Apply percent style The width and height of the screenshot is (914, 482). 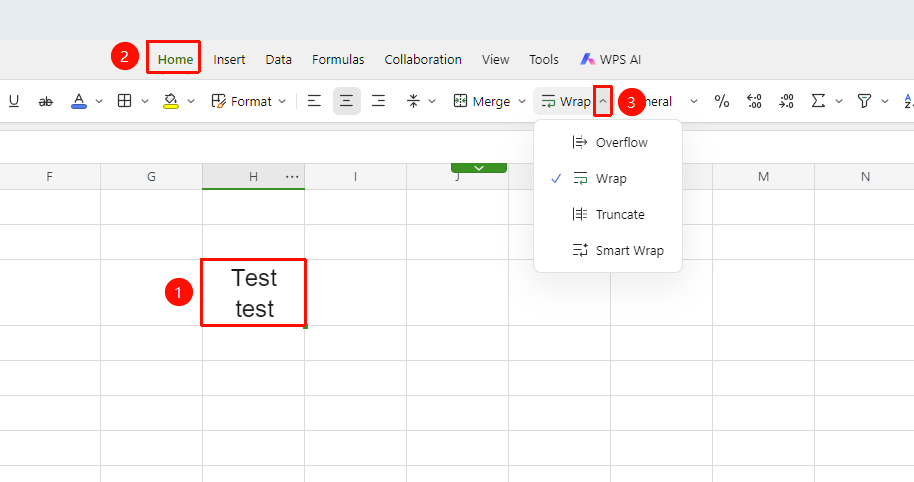tap(722, 101)
